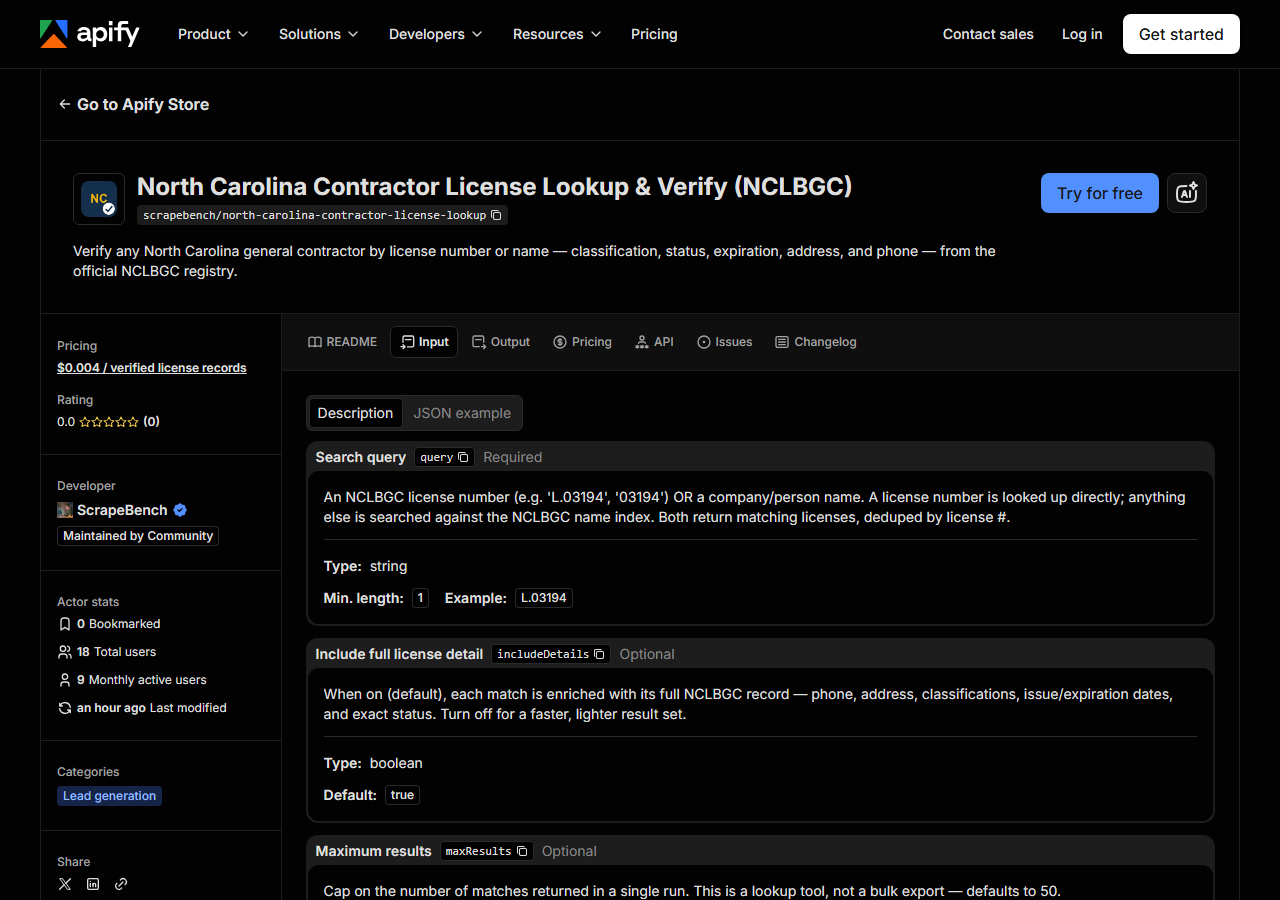Click Log in

1082,34
